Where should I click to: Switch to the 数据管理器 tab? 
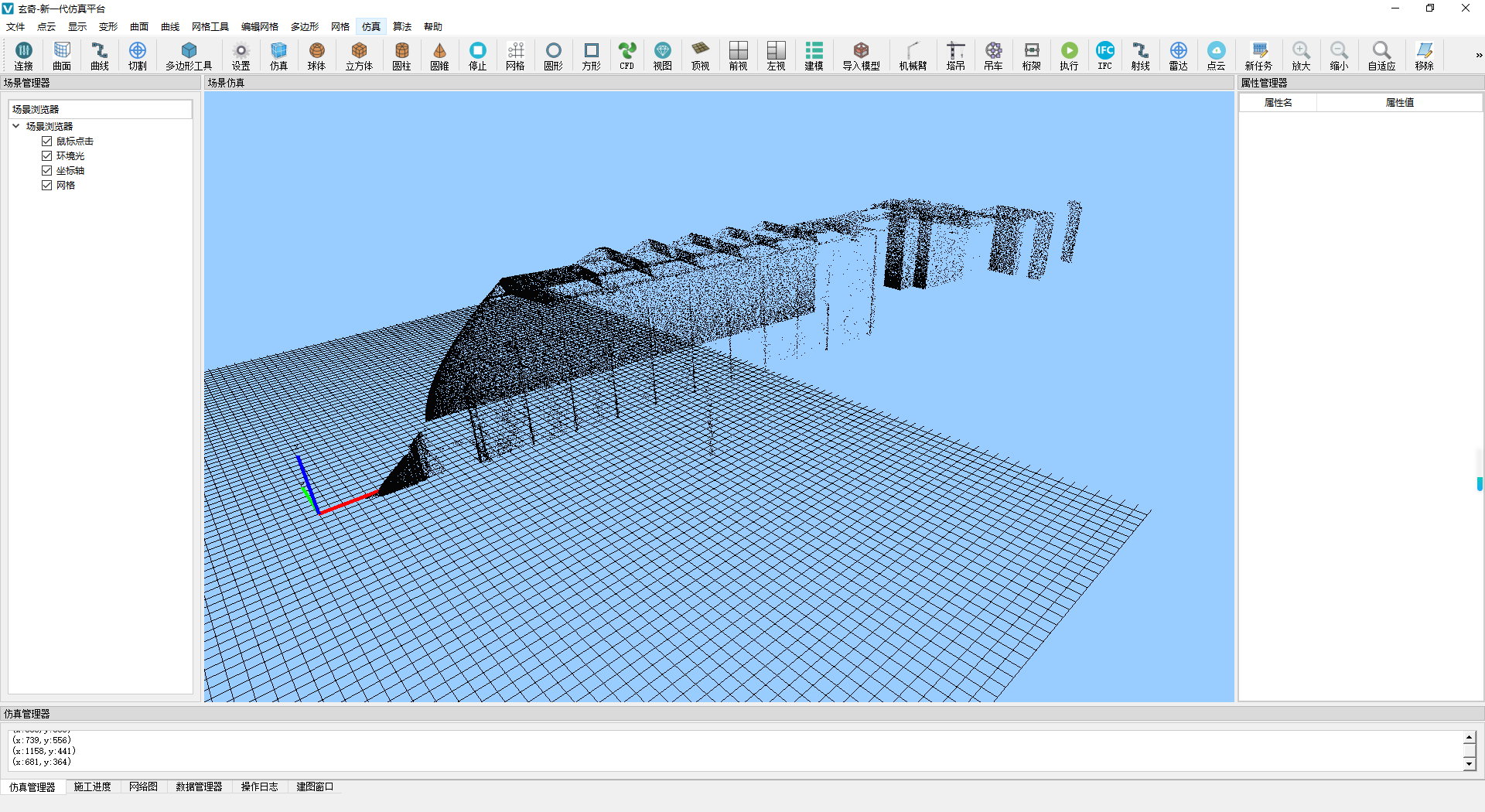coord(199,787)
